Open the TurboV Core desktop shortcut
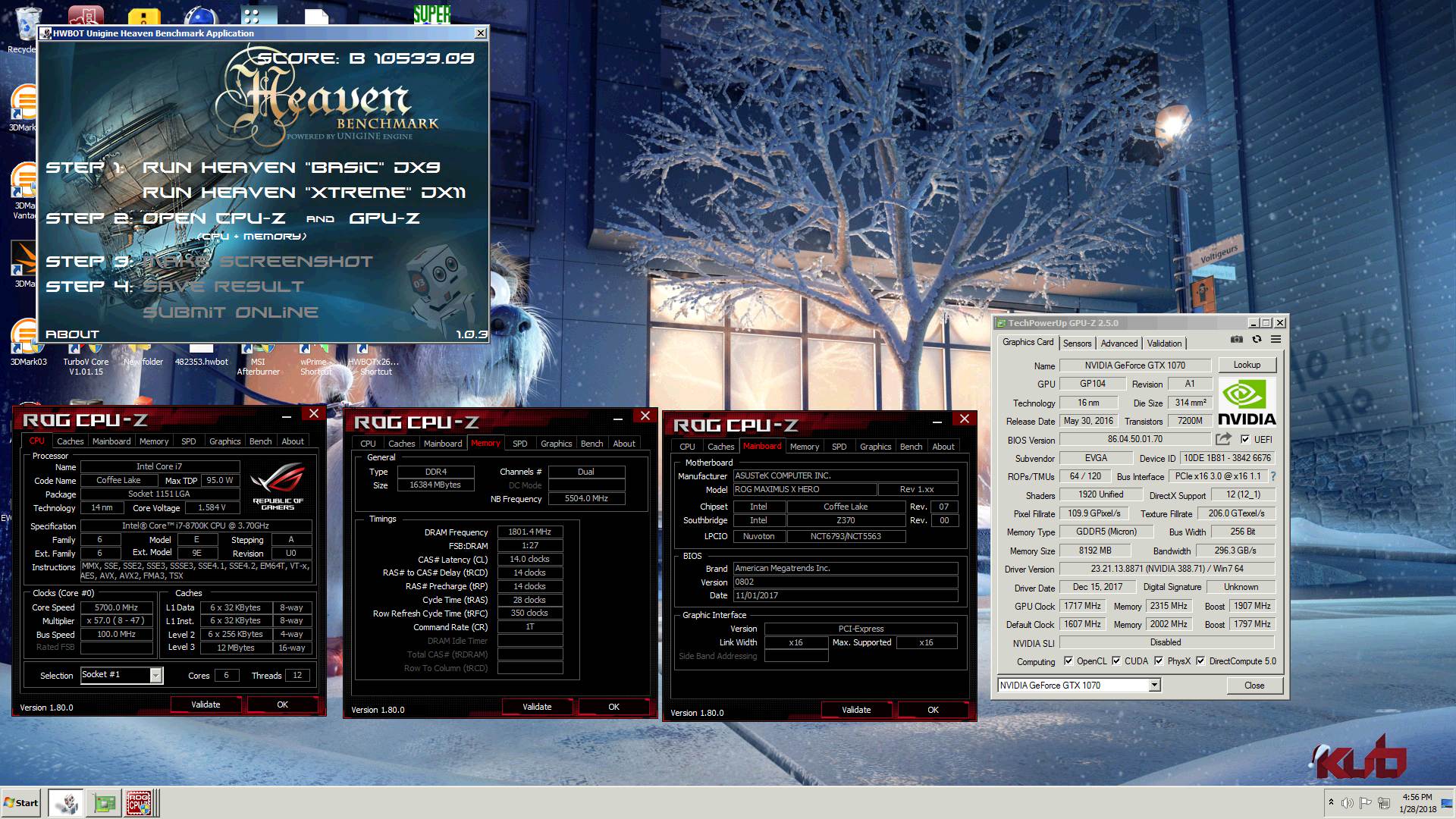The width and height of the screenshot is (1456, 819). (x=86, y=361)
